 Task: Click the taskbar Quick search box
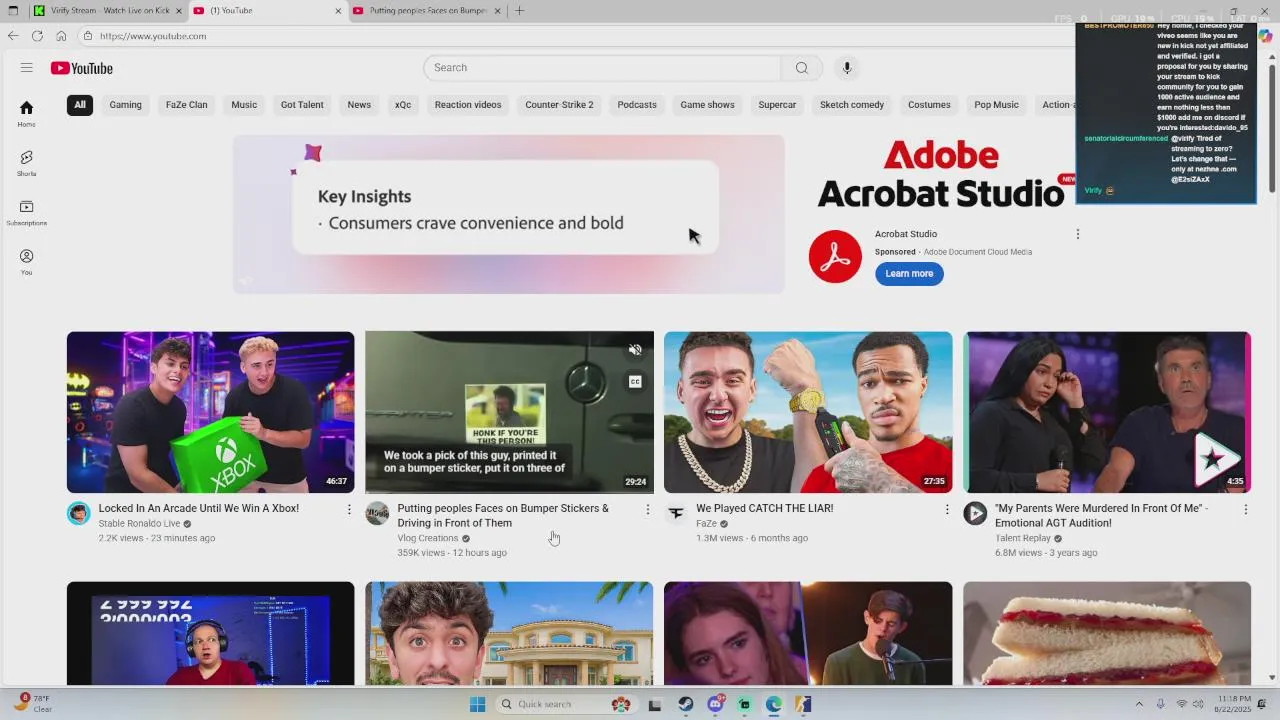click(565, 705)
